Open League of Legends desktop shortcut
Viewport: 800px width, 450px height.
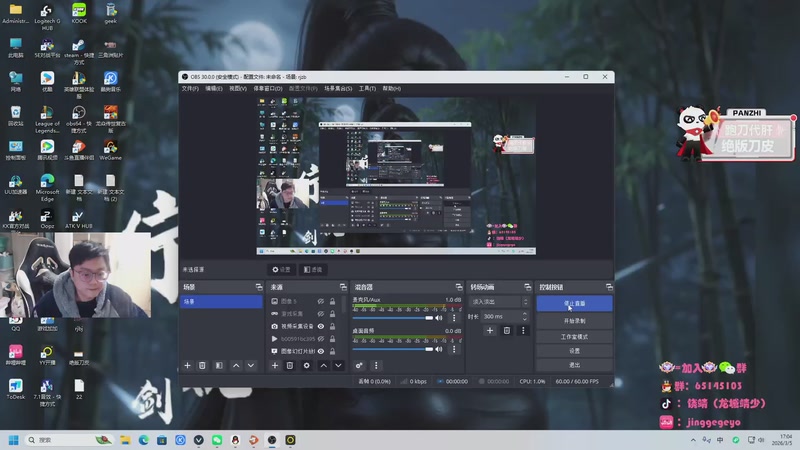[x=47, y=120]
